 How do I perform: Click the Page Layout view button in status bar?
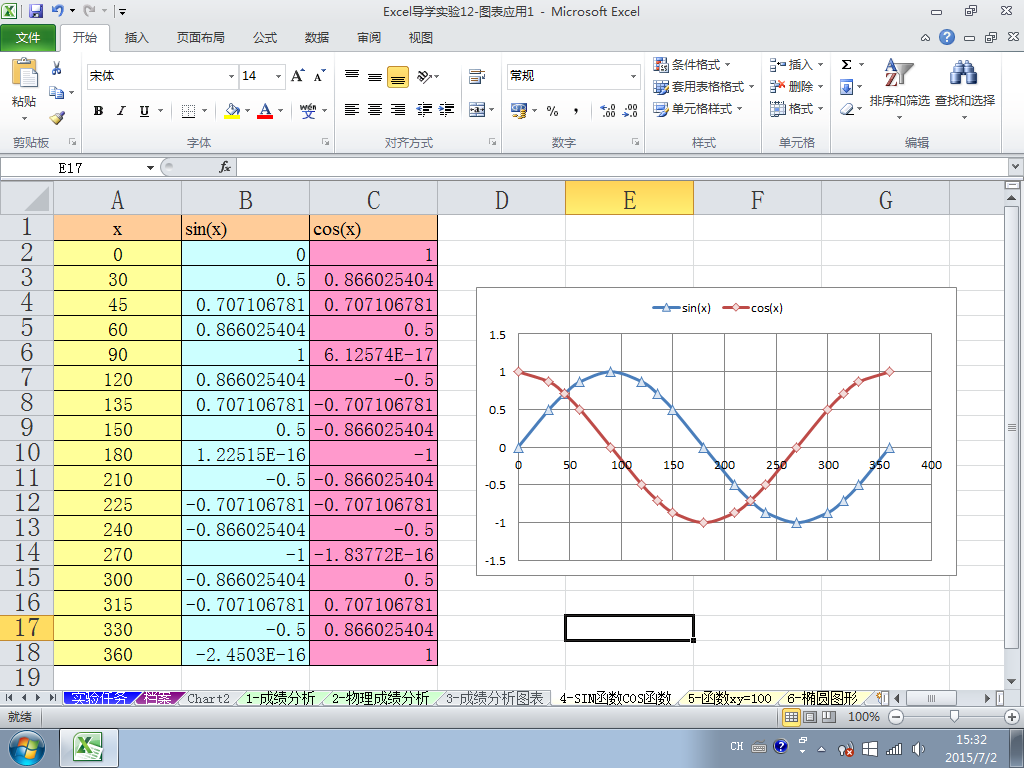[810, 717]
